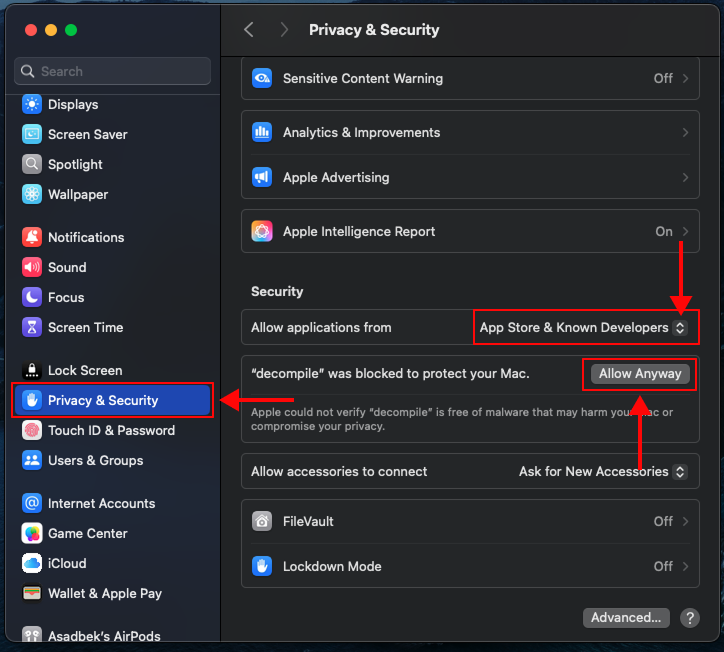Select Sound label in sidebar

[x=67, y=267]
